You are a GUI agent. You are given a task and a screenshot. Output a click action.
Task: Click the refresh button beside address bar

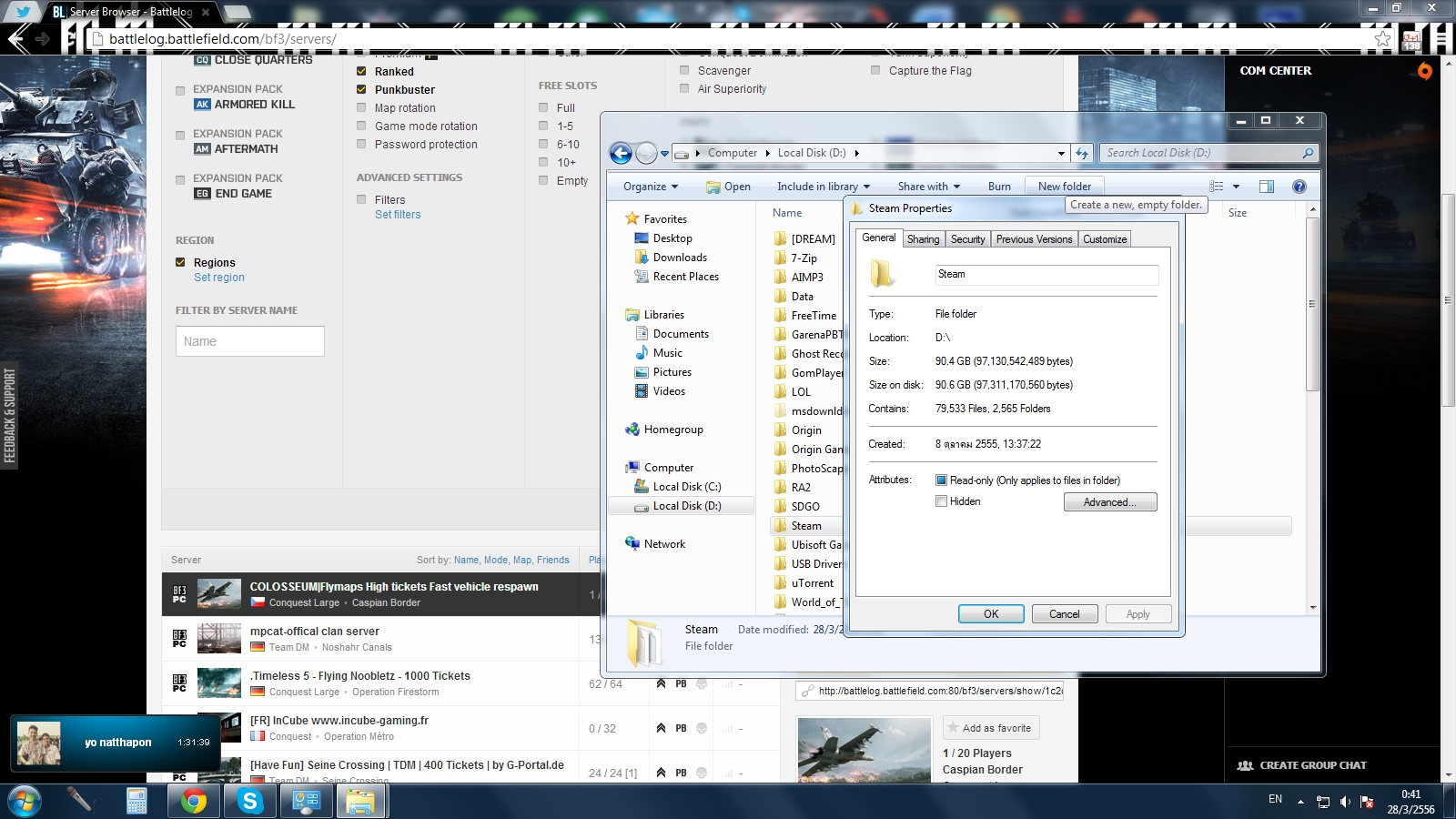(1082, 153)
